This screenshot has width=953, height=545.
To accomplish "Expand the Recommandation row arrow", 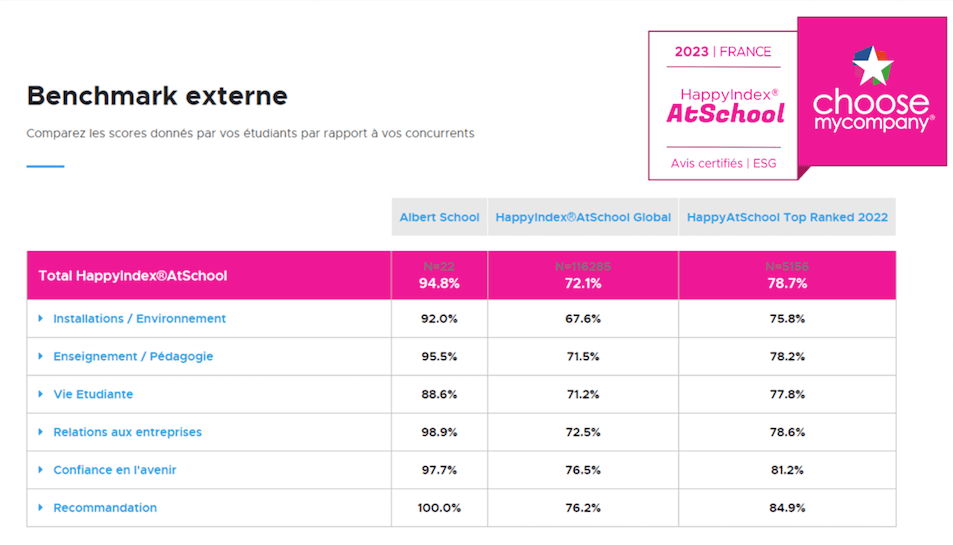I will click(x=41, y=508).
